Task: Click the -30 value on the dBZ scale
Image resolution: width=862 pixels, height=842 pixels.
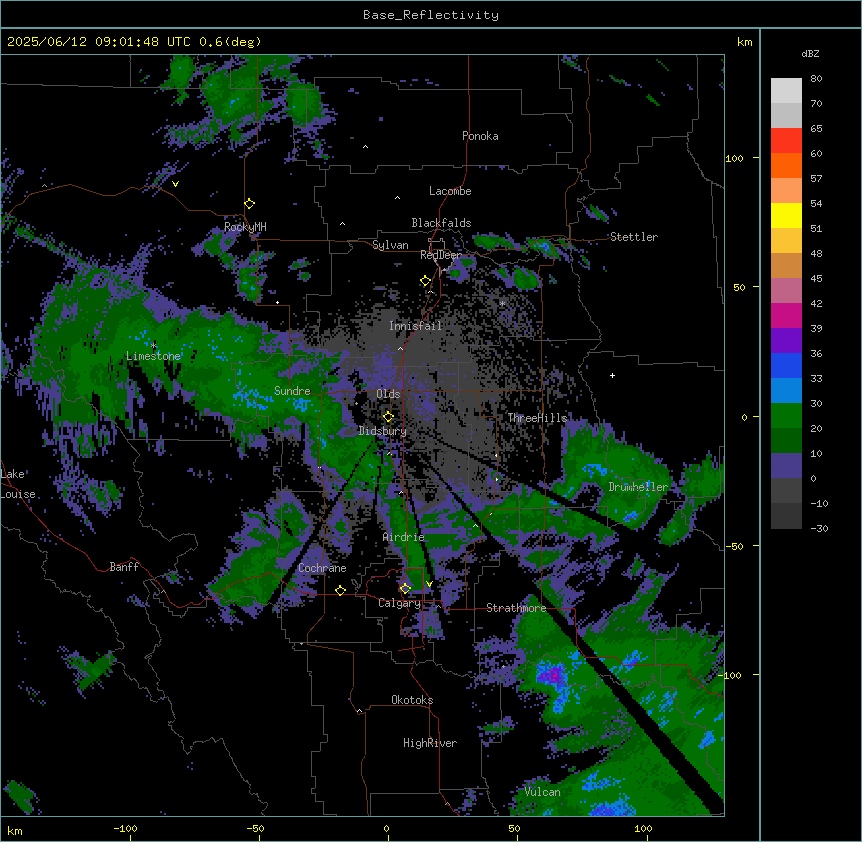Action: point(819,529)
